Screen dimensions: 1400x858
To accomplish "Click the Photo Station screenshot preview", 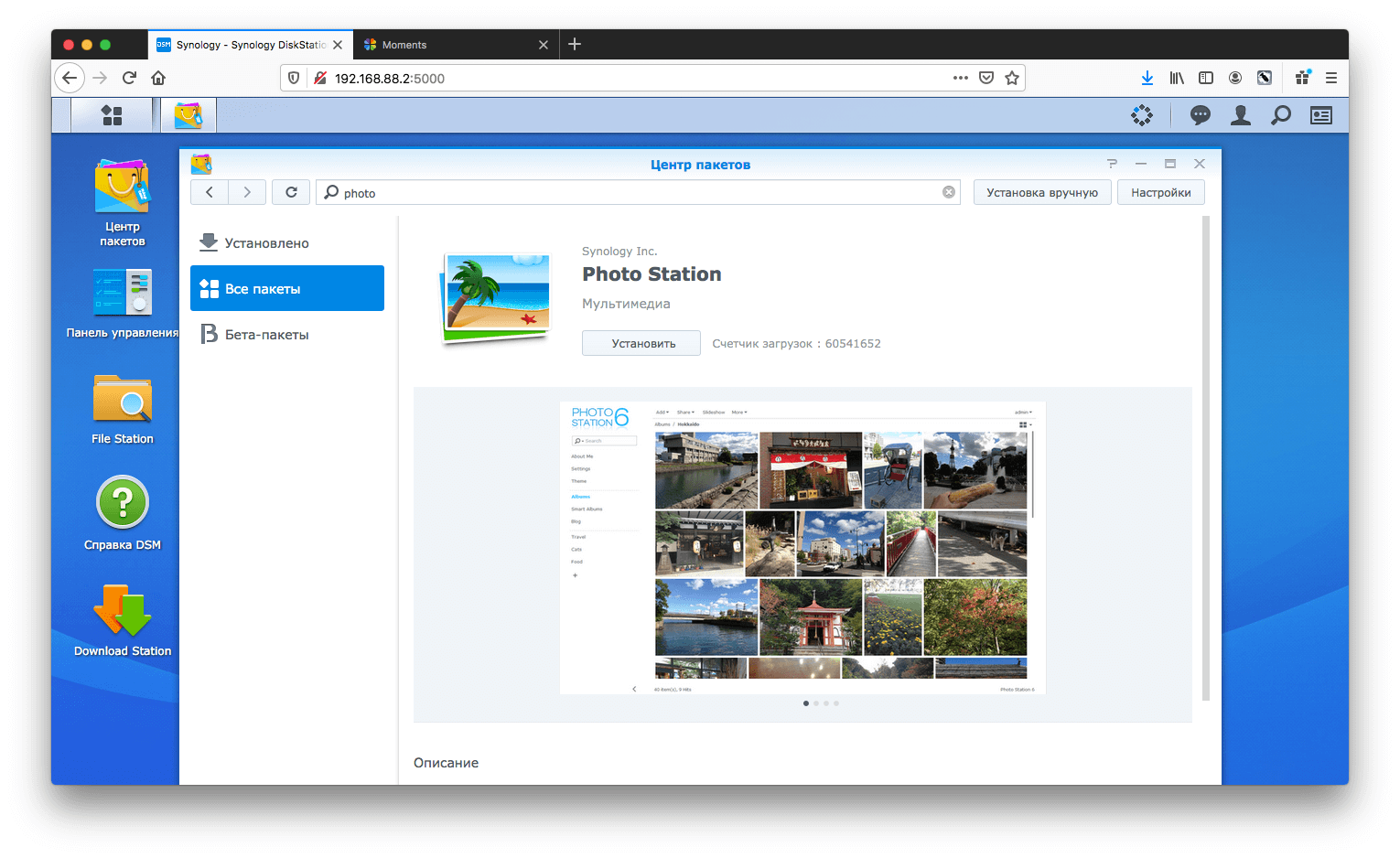I will coord(802,547).
